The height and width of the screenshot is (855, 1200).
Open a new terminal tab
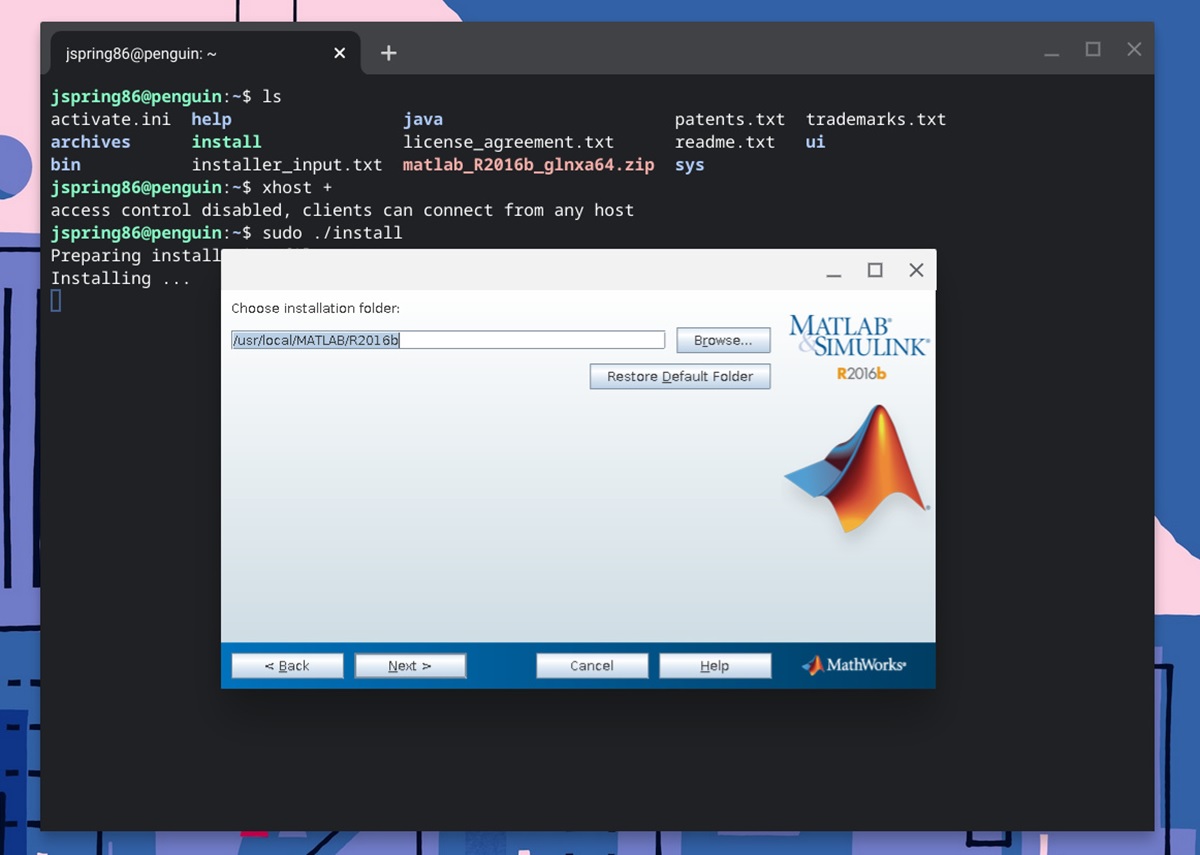388,52
